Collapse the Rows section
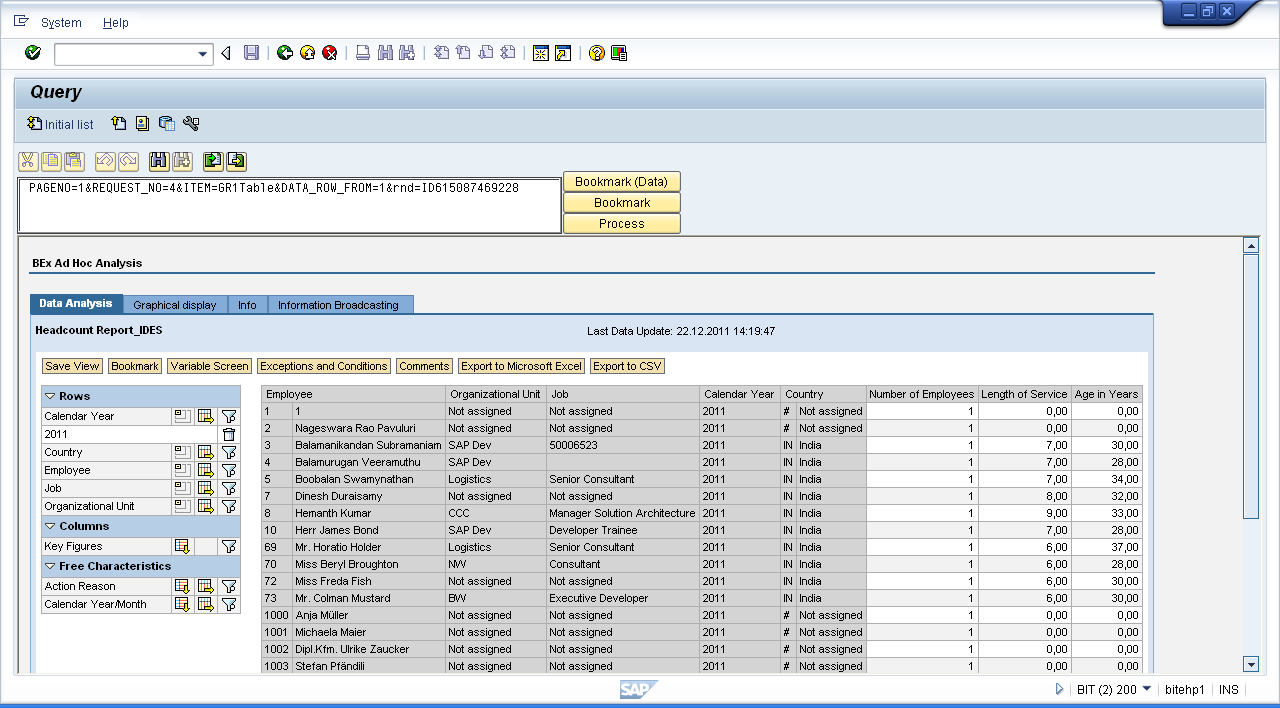The width and height of the screenshot is (1280, 708). [x=50, y=396]
